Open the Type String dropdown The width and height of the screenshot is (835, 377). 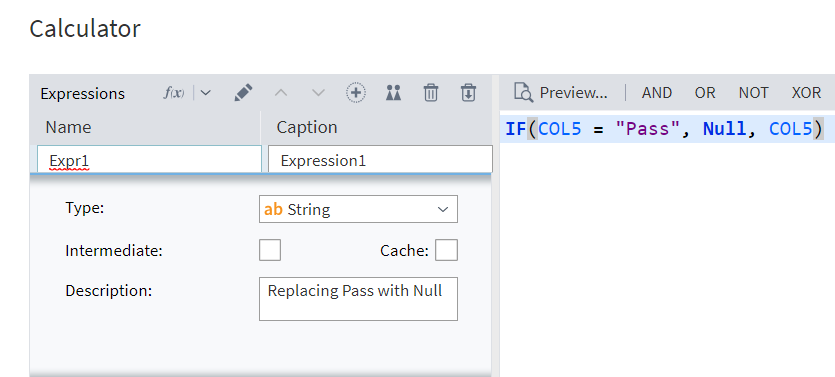click(x=358, y=209)
